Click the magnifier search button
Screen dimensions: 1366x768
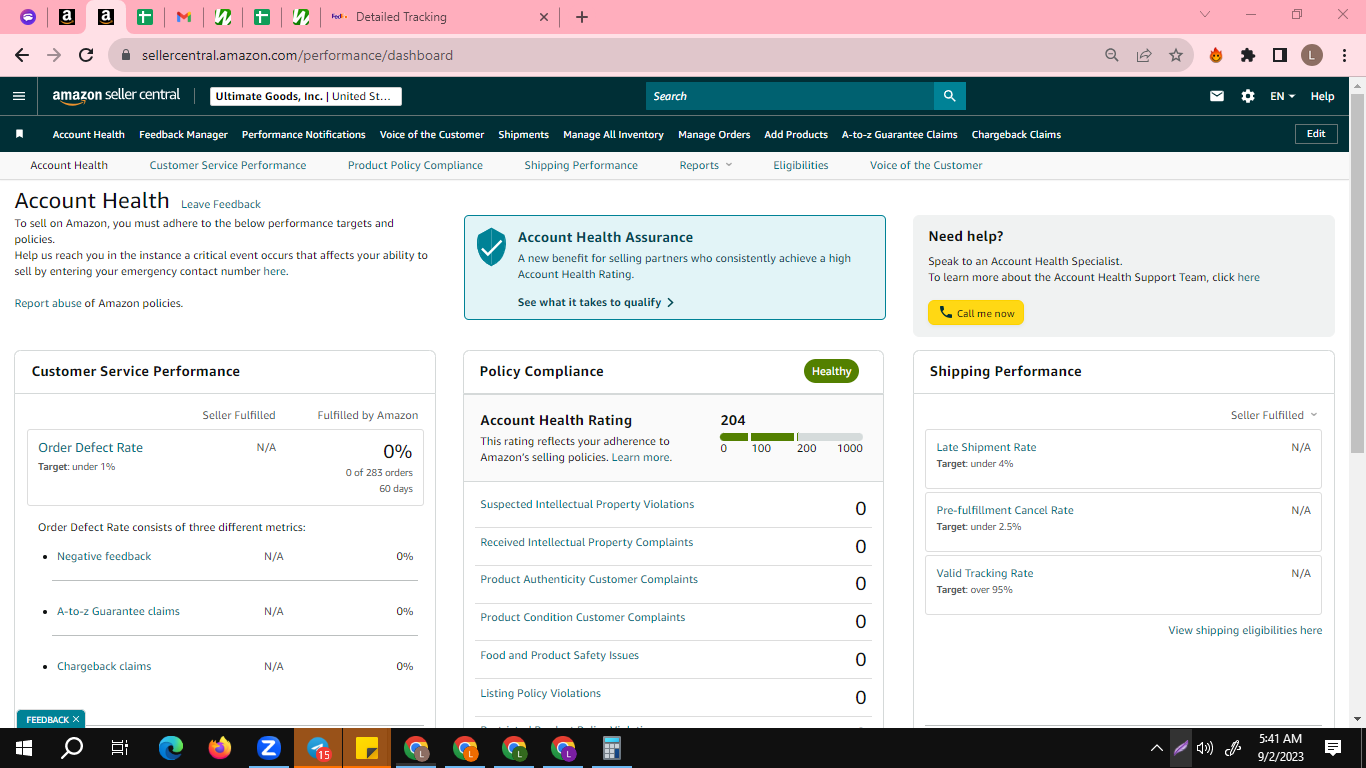coord(949,96)
